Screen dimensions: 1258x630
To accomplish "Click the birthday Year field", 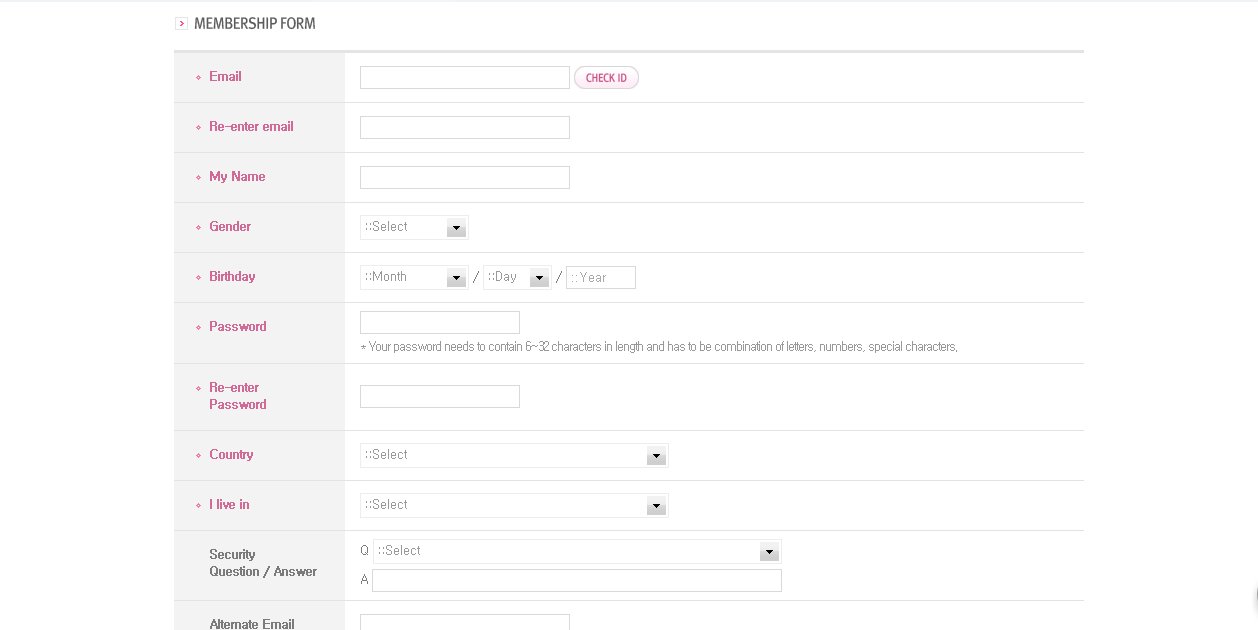I will [601, 278].
